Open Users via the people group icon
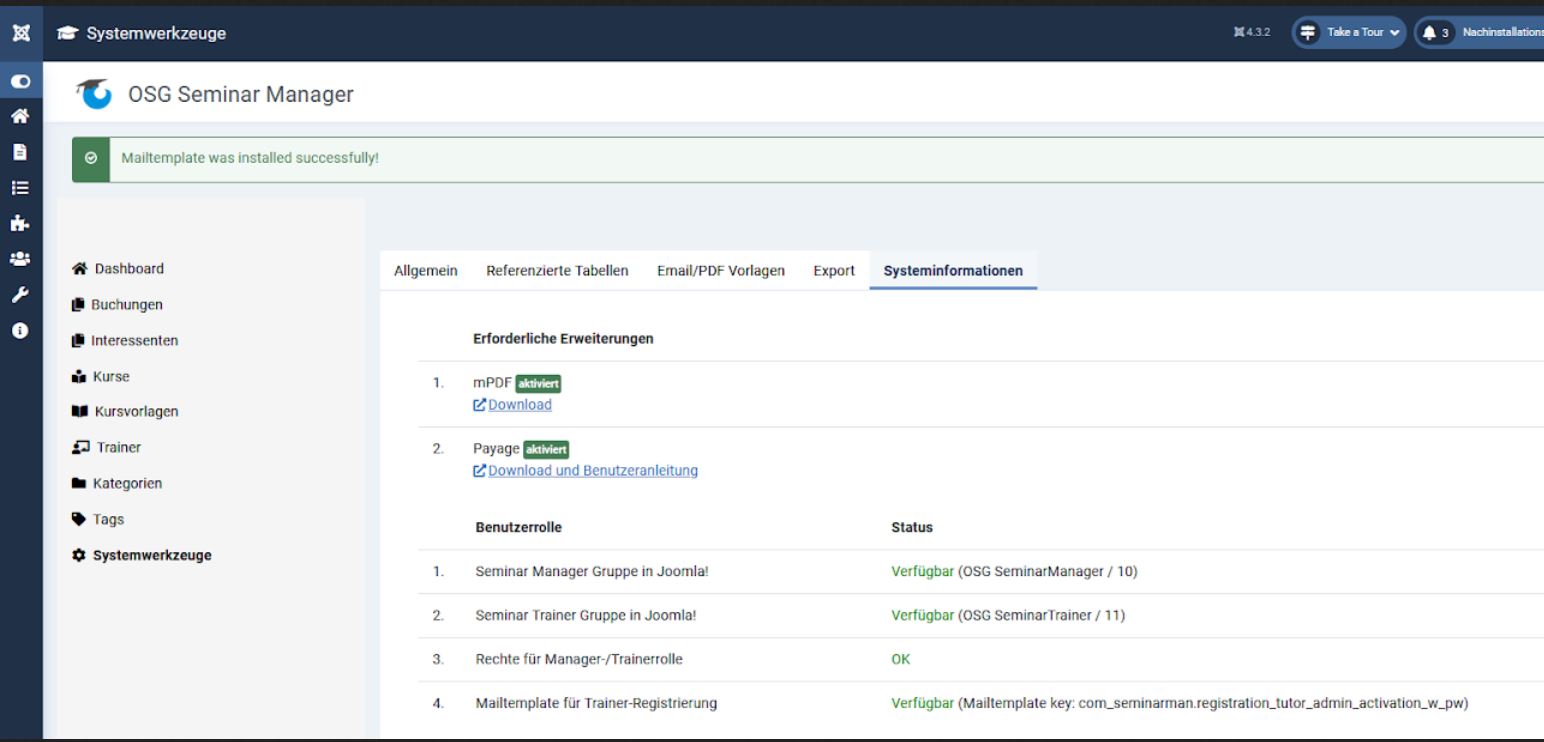1544x742 pixels. pyautogui.click(x=20, y=259)
